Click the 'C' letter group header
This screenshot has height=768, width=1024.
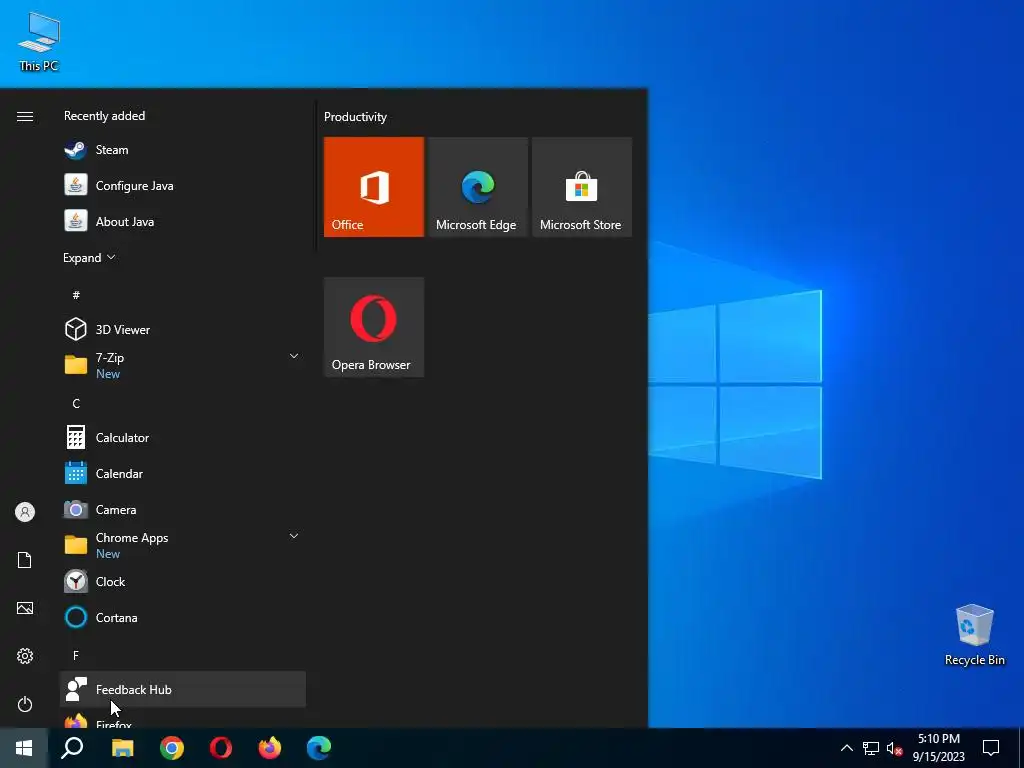click(x=76, y=404)
